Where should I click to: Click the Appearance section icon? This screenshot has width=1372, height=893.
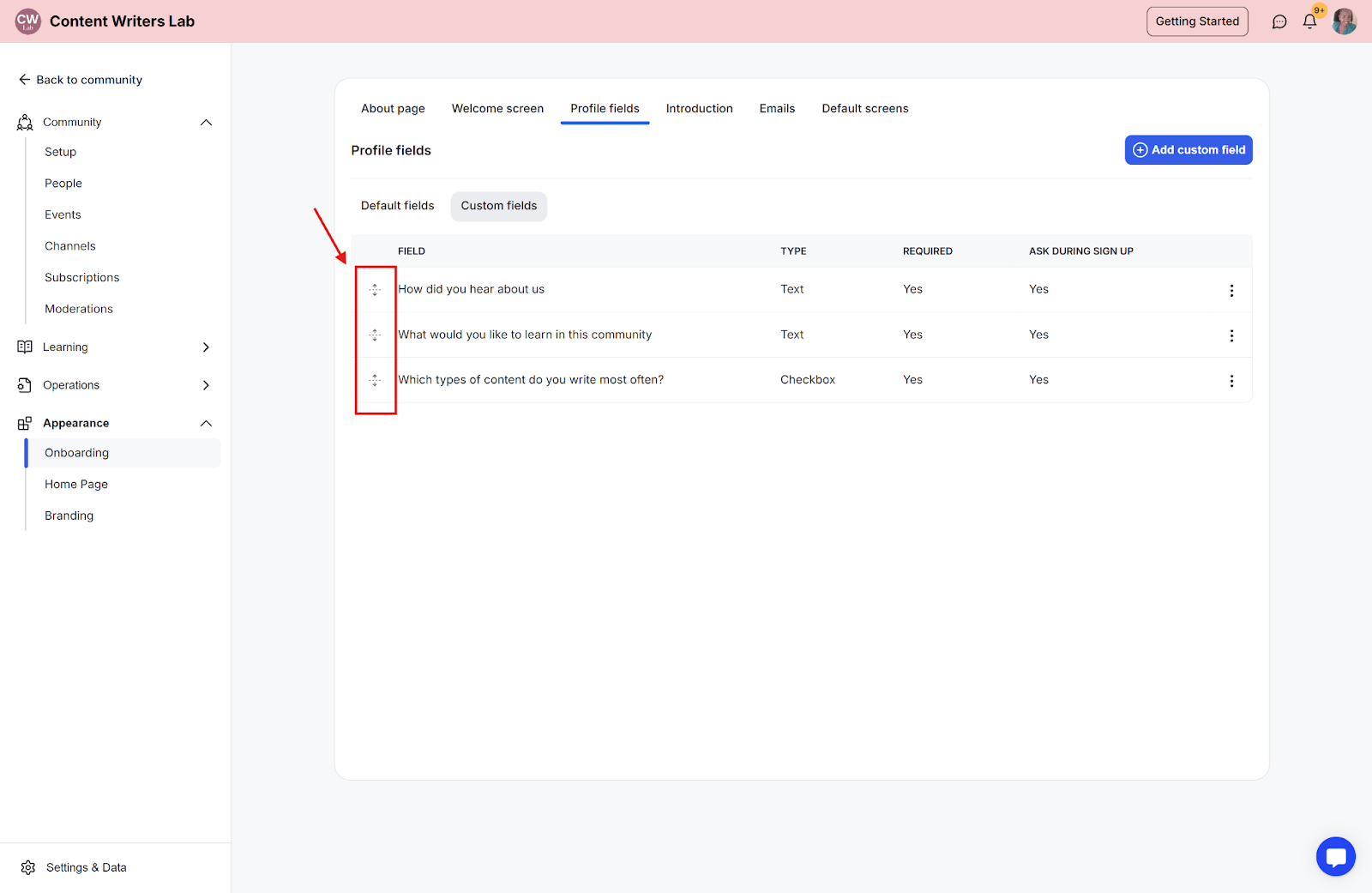25,424
